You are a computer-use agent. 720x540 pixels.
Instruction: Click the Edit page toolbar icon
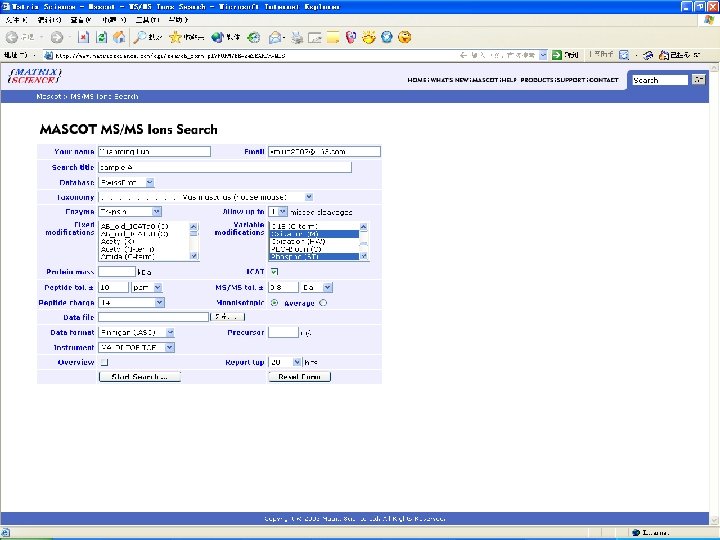(x=315, y=37)
